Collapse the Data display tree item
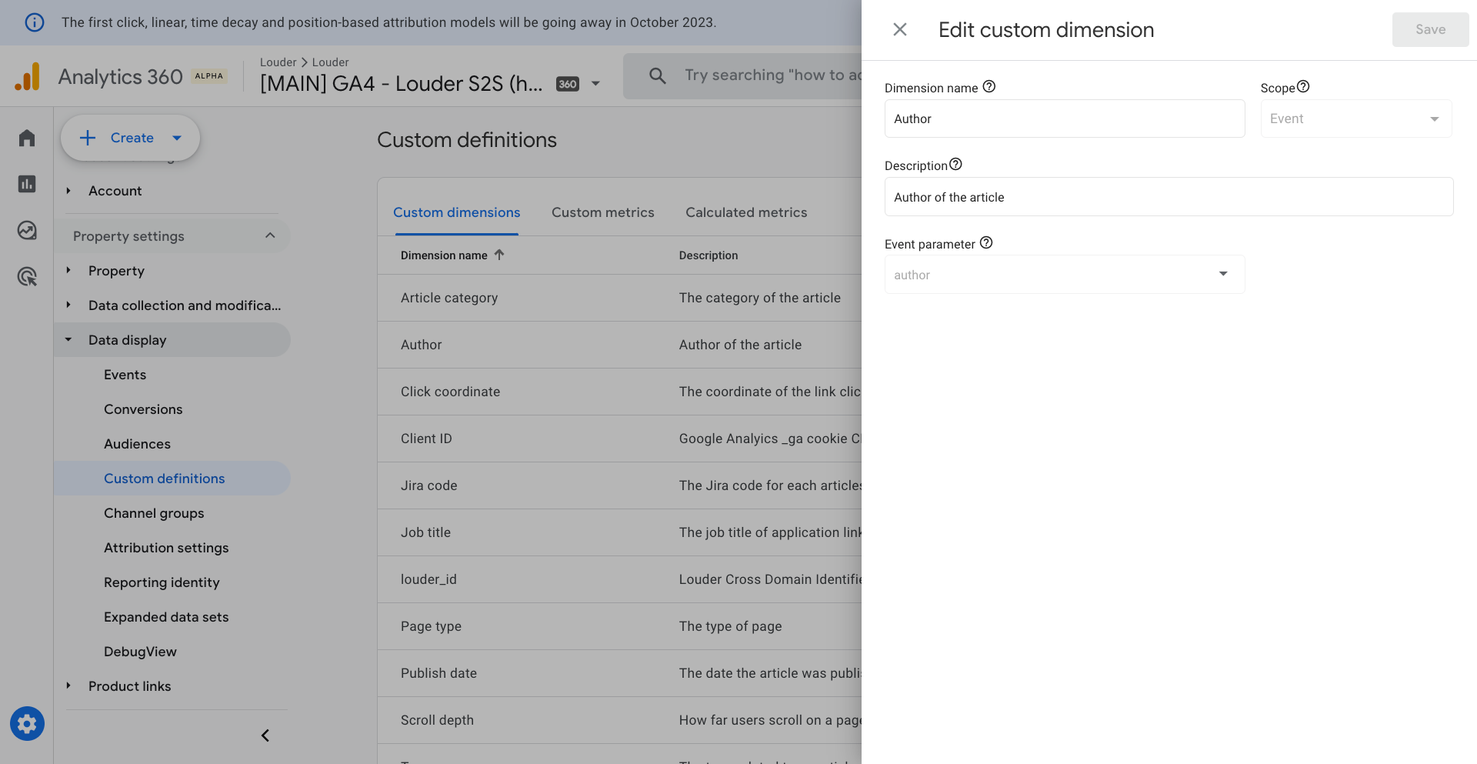Viewport: 1477px width, 764px height. [x=68, y=340]
